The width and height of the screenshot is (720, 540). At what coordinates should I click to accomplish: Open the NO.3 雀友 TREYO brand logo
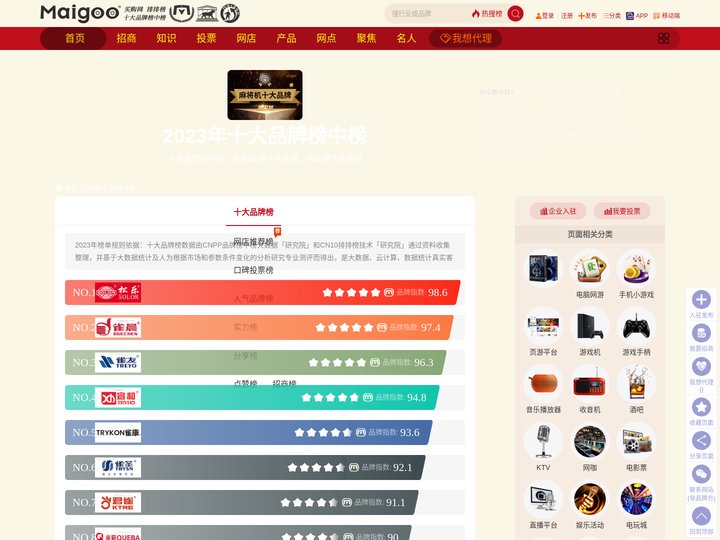click(x=118, y=362)
